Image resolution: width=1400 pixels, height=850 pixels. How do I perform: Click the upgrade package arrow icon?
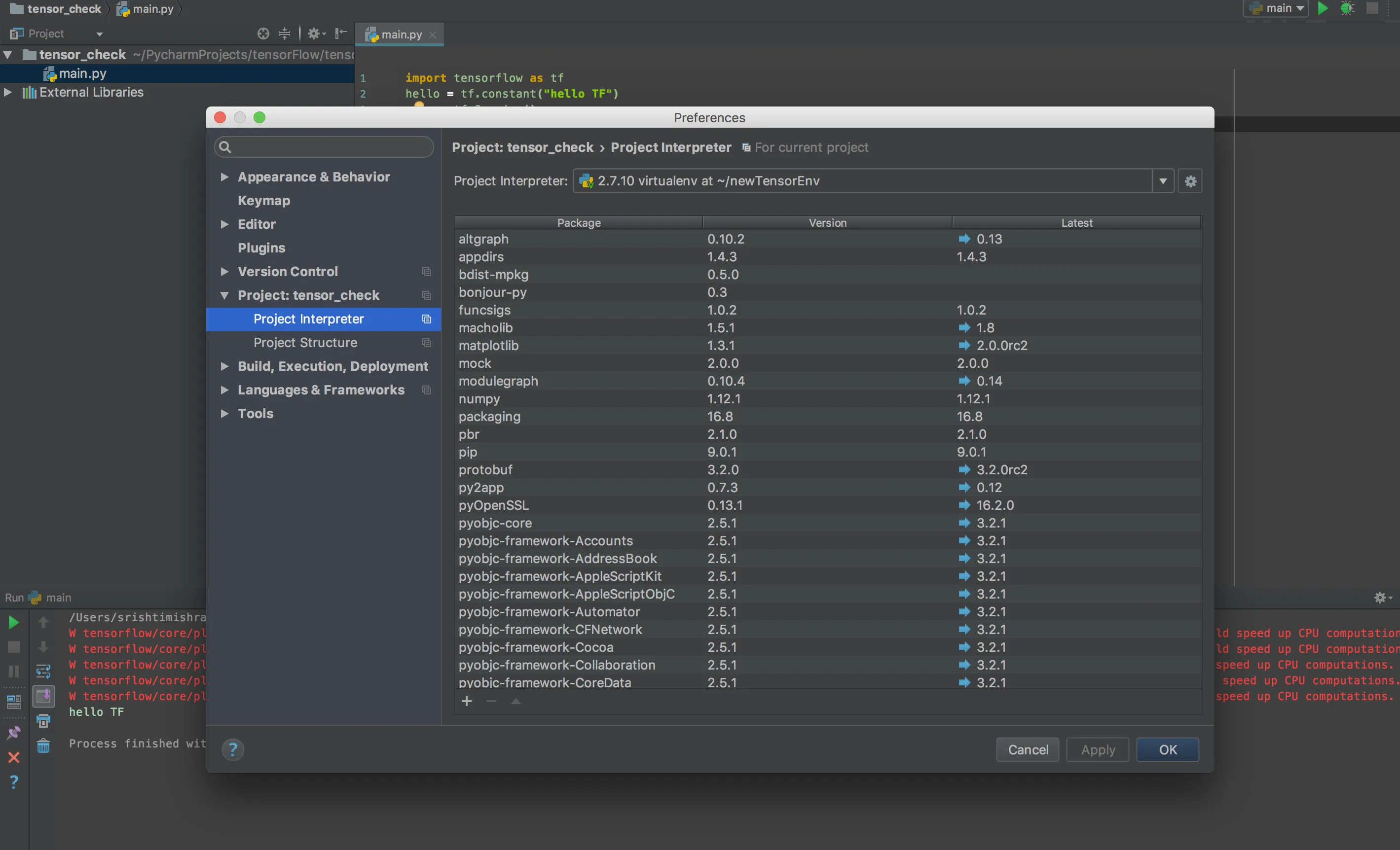(516, 701)
